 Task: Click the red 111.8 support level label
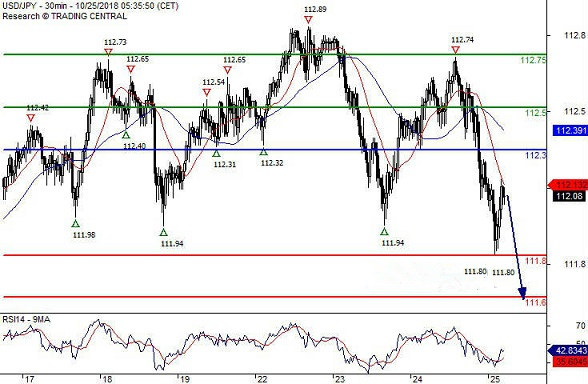coord(535,261)
